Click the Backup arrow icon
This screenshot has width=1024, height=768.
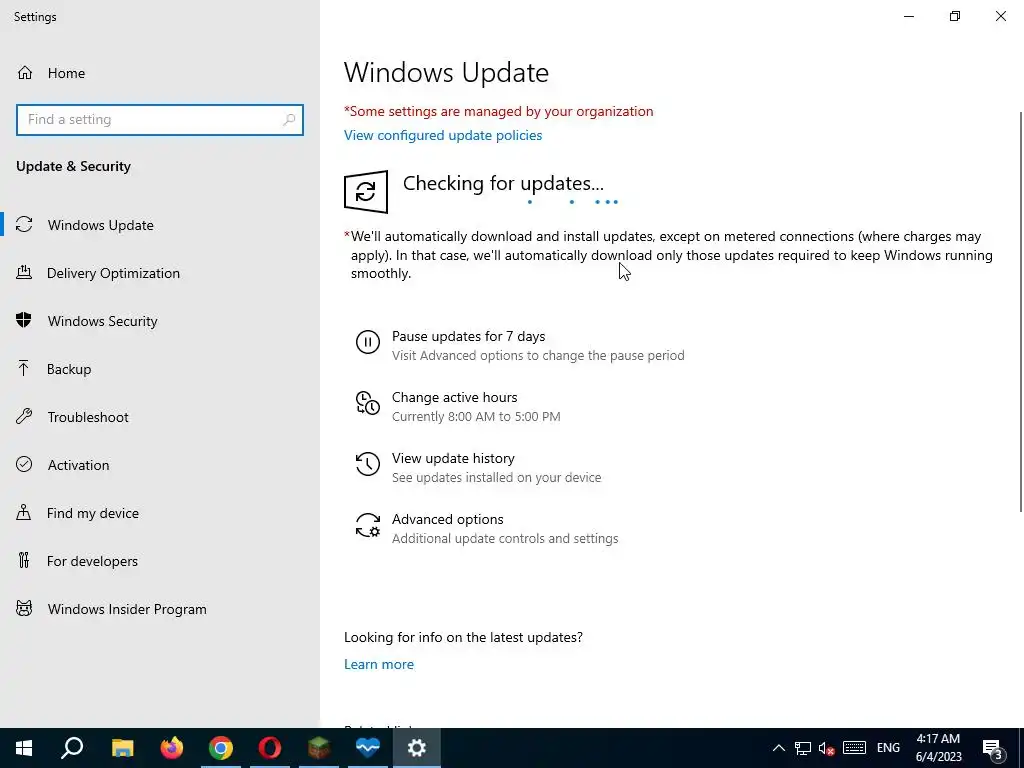click(24, 368)
